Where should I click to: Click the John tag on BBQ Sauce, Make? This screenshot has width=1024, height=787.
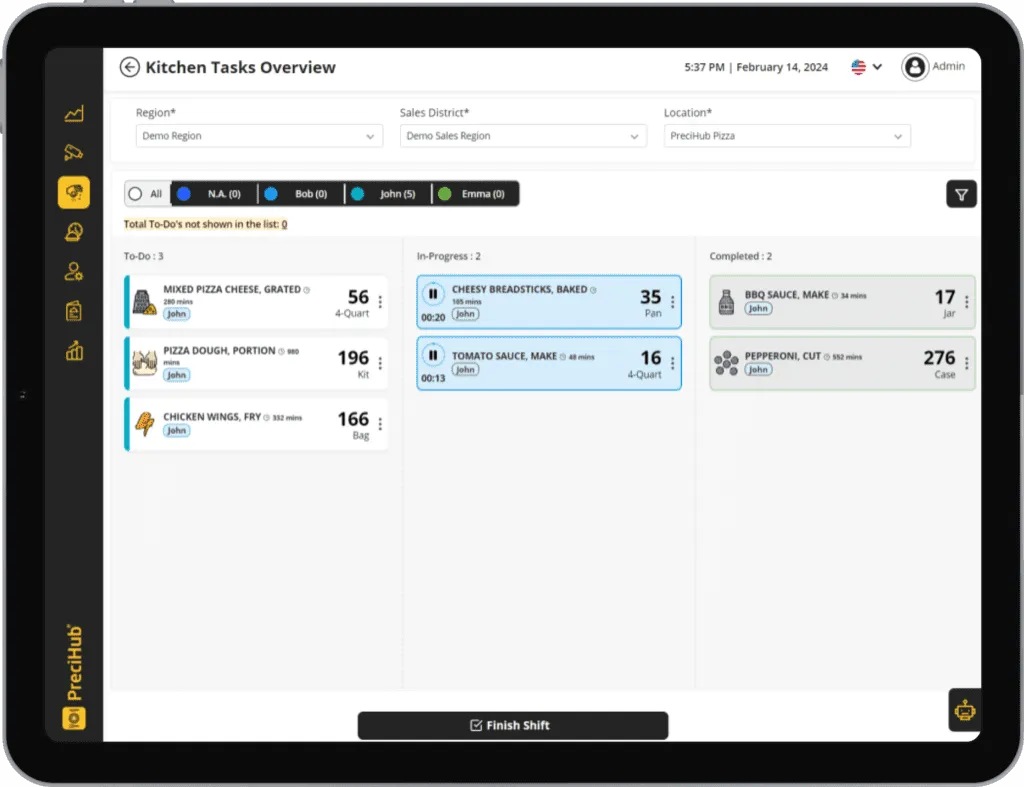click(x=758, y=308)
